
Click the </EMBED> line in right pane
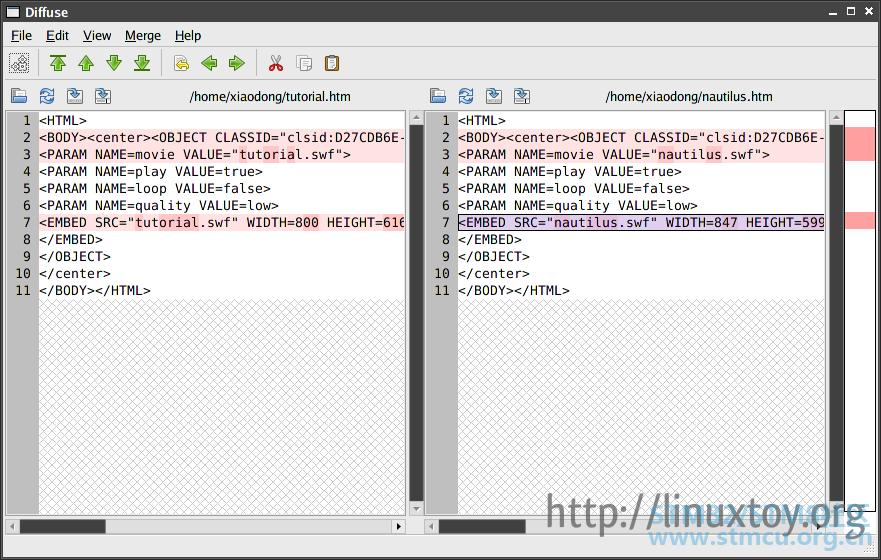pos(641,239)
